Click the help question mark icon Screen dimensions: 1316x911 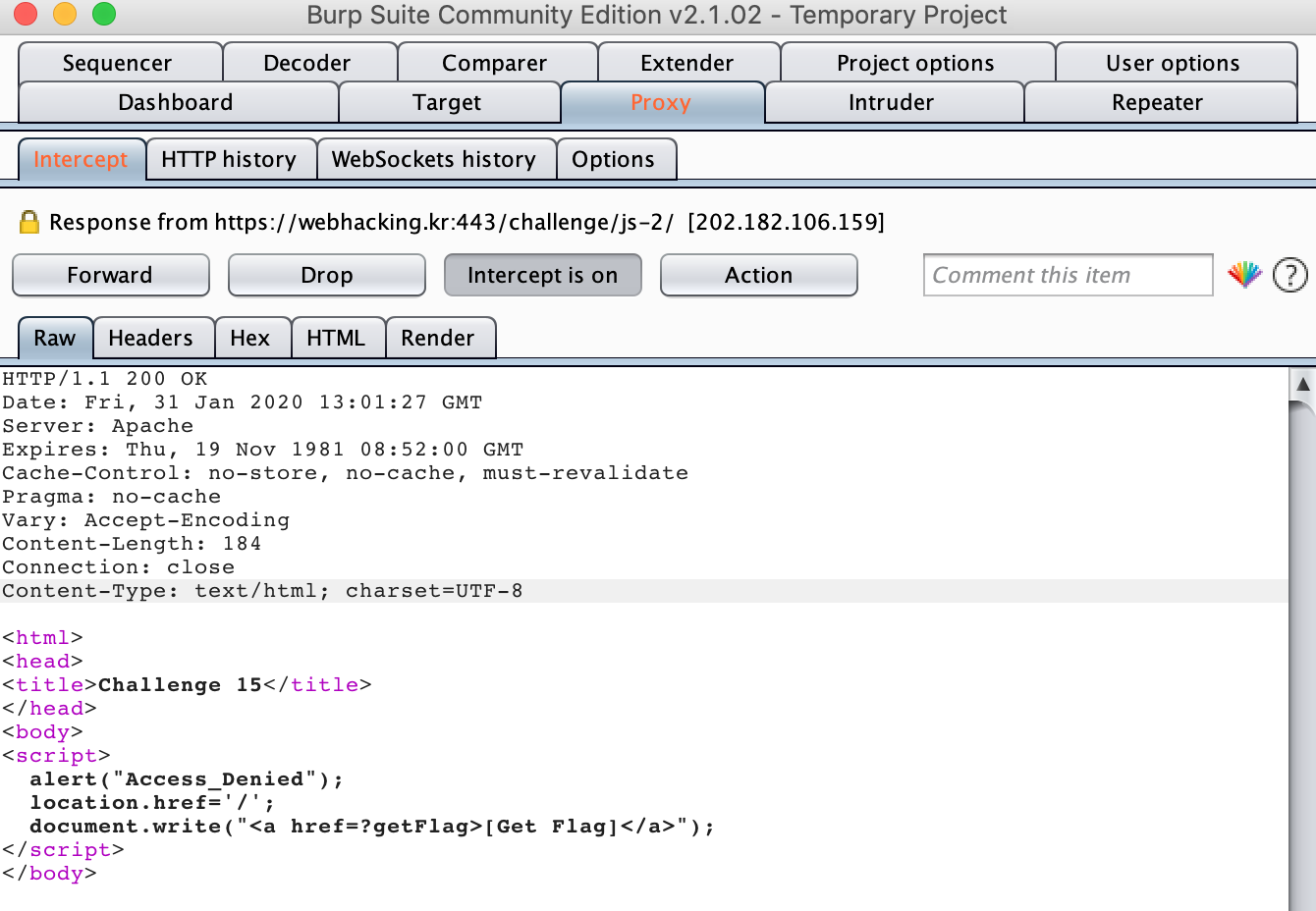click(x=1289, y=275)
